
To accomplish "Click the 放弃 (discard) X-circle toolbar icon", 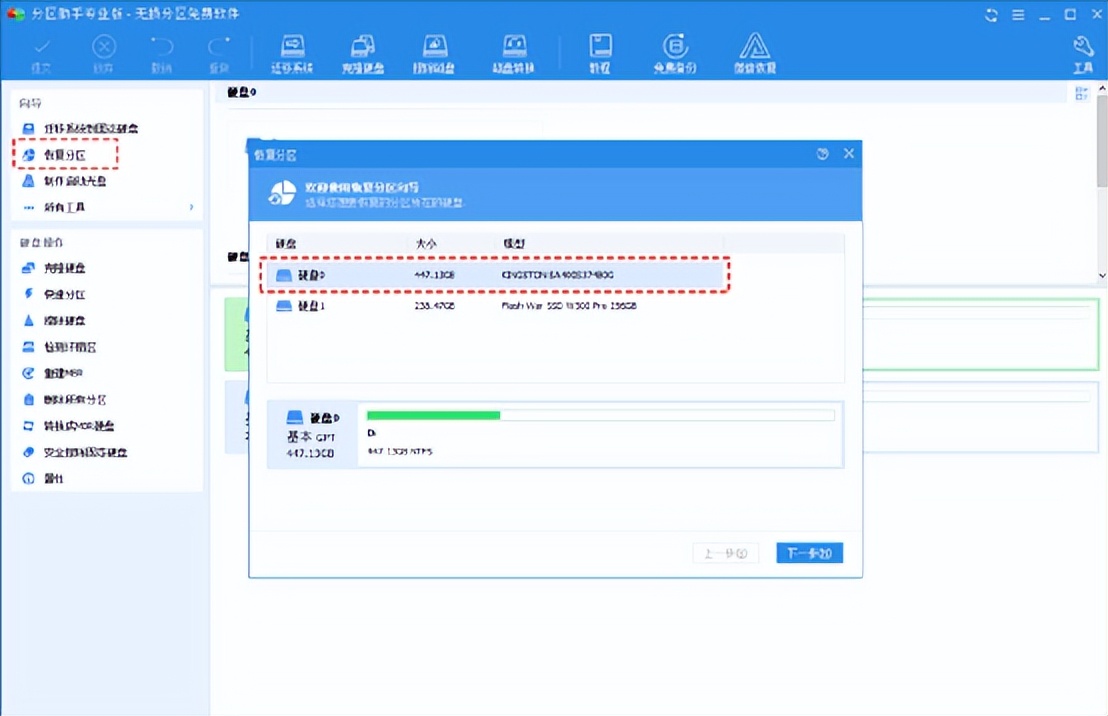I will click(x=103, y=54).
